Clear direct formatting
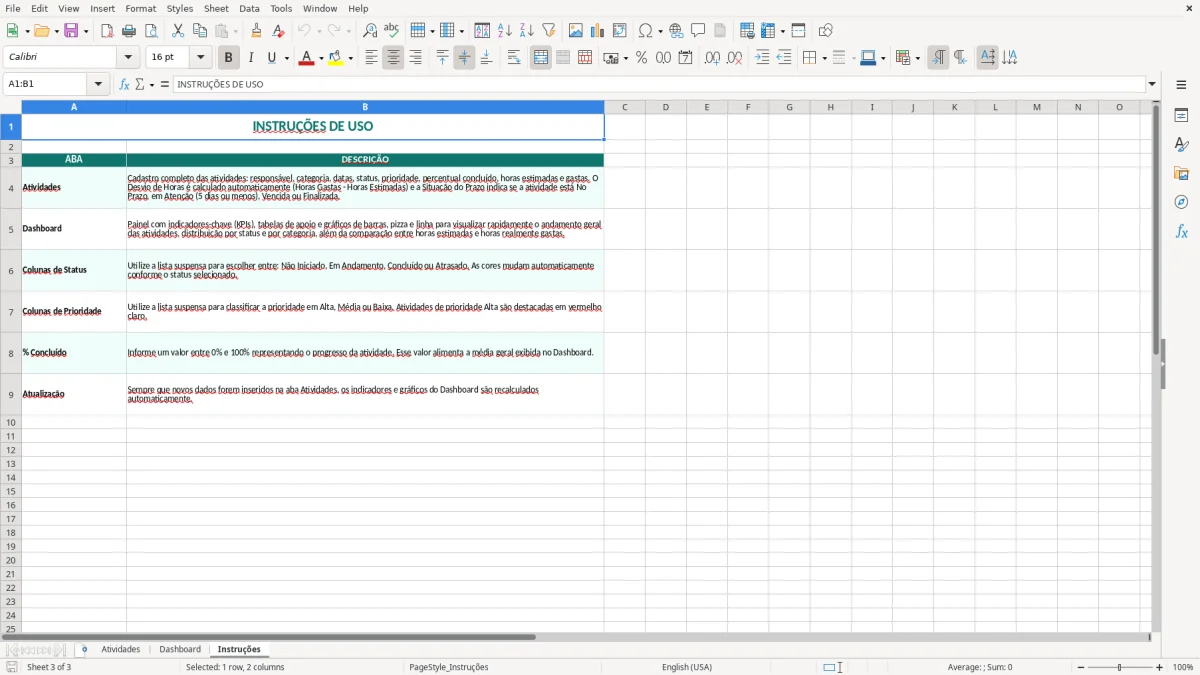1200x675 pixels. pos(279,31)
